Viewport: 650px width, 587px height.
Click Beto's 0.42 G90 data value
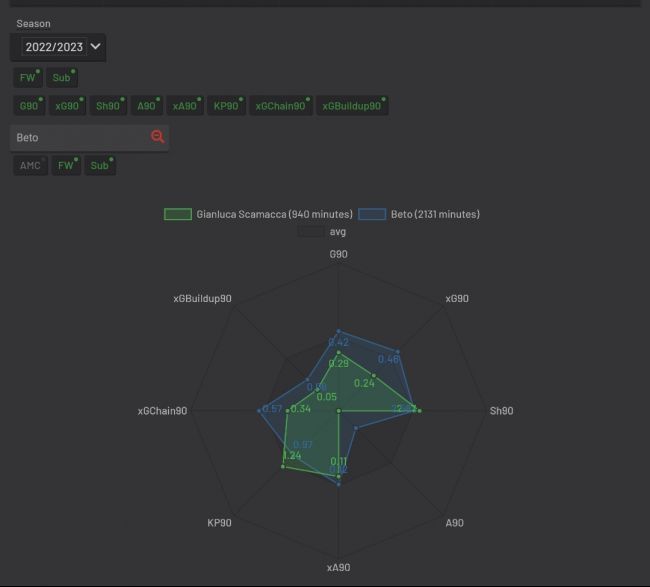(x=339, y=342)
